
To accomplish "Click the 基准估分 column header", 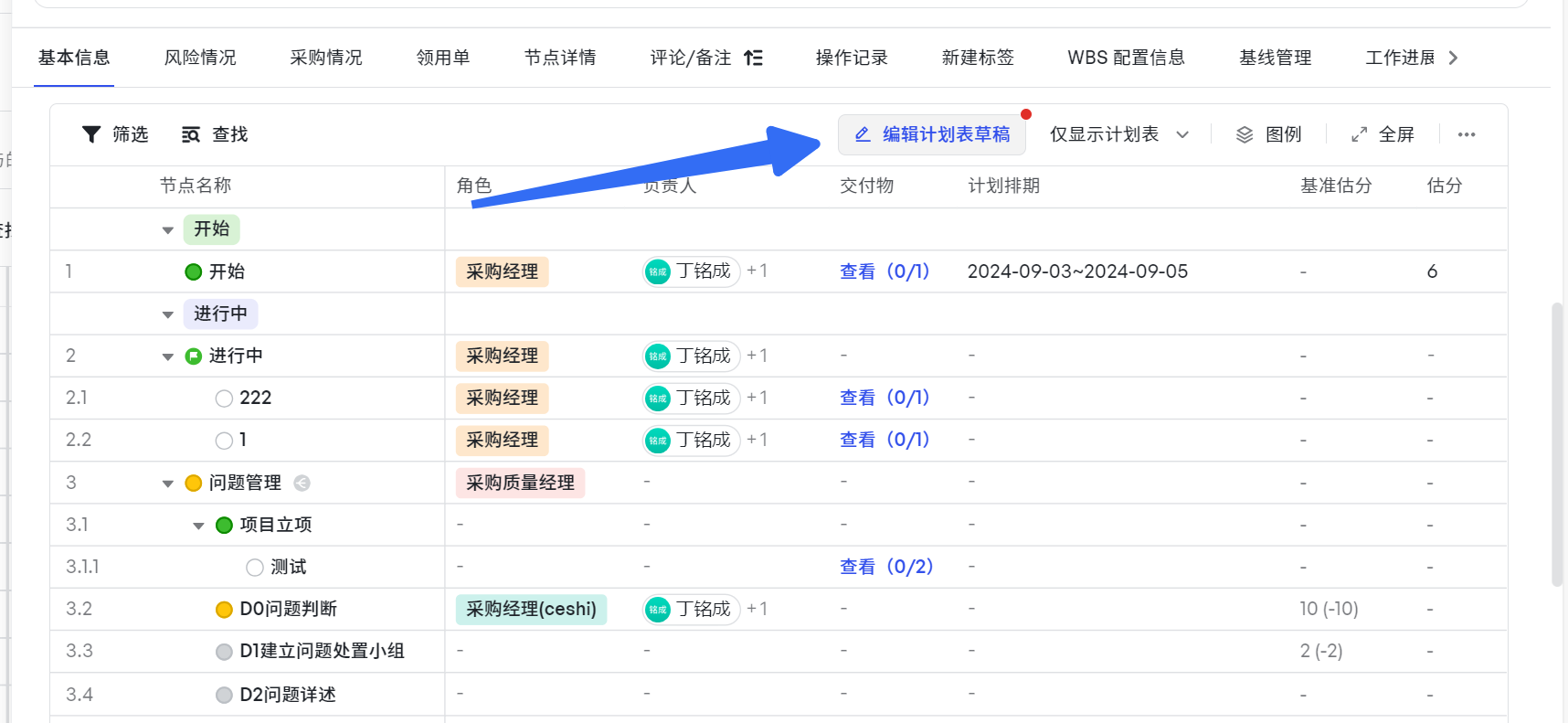I will [x=1336, y=186].
